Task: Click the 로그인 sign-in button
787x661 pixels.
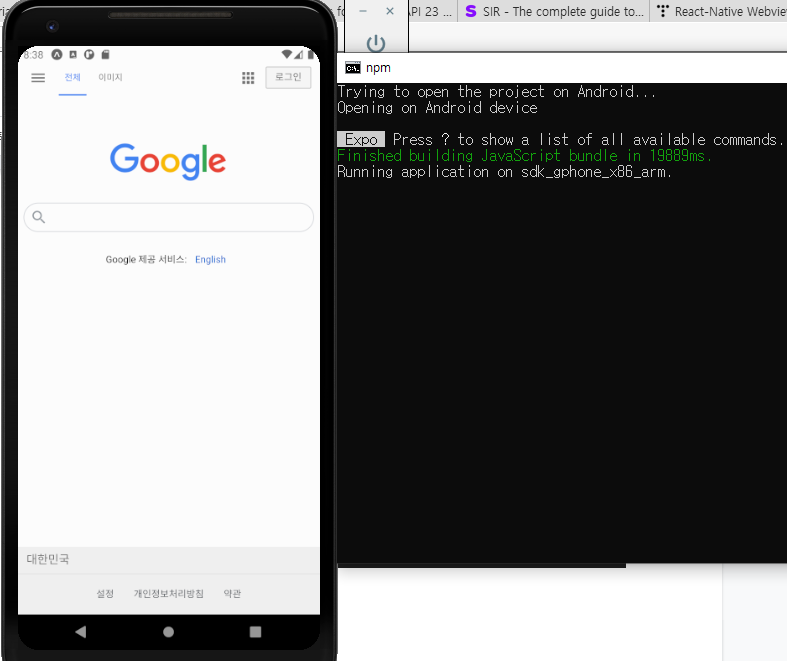Action: coord(288,77)
